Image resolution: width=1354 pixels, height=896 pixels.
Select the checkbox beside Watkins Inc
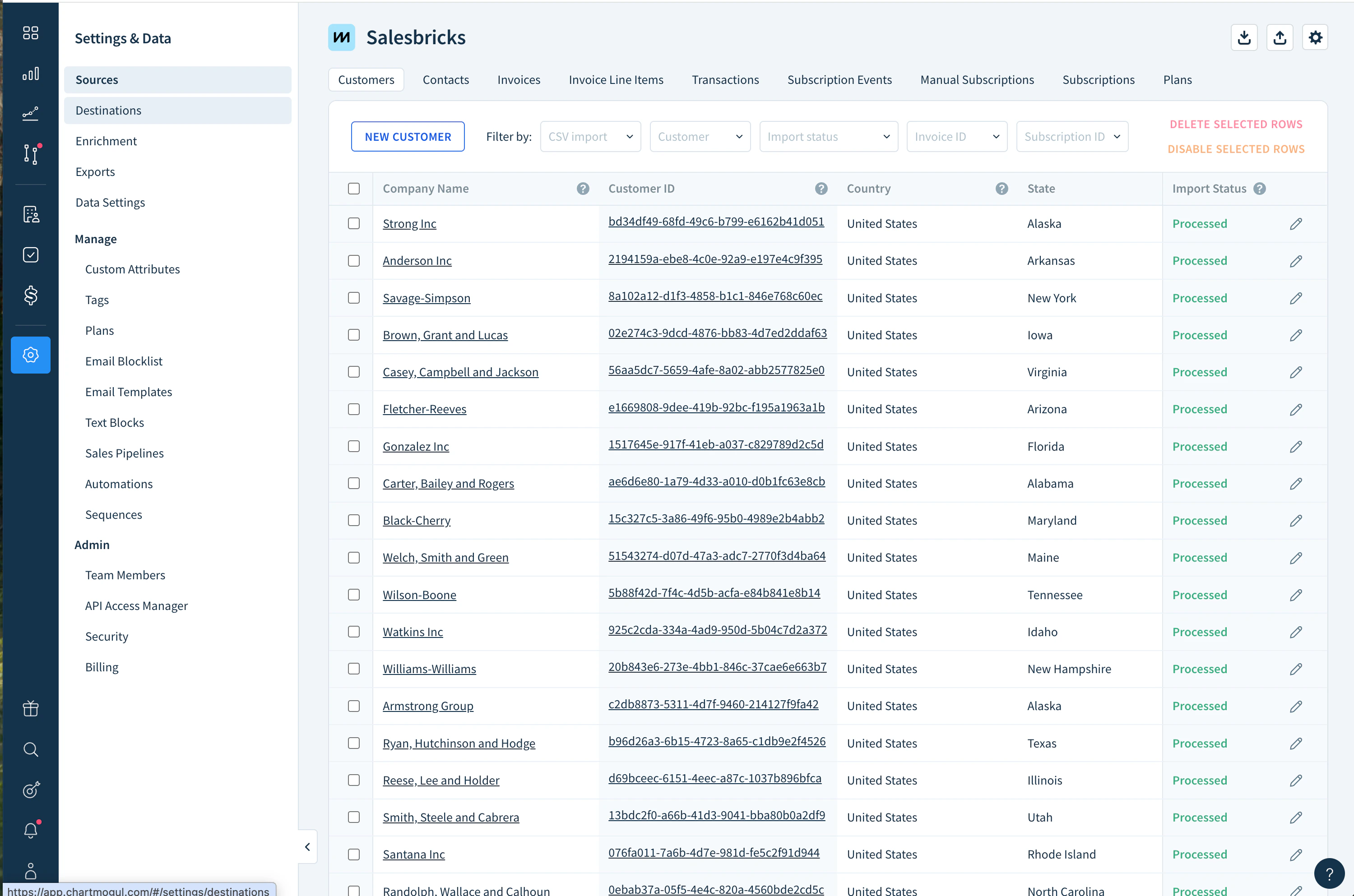tap(354, 632)
